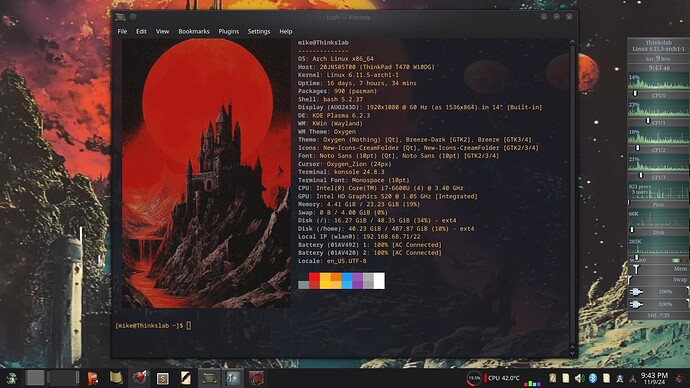Click the Konsole vertical scrollbar down arrow

pyautogui.click(x=572, y=352)
